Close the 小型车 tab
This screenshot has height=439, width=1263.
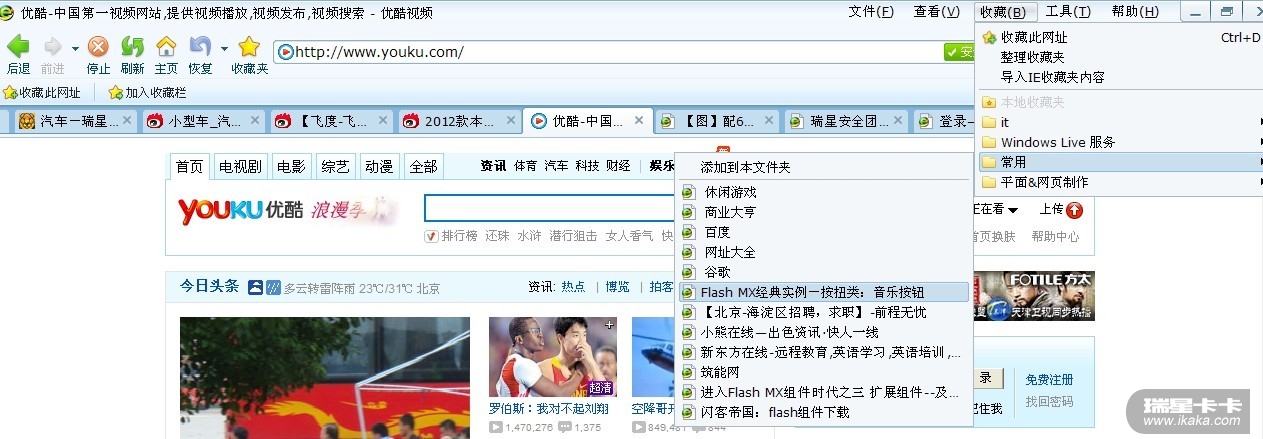coord(254,121)
